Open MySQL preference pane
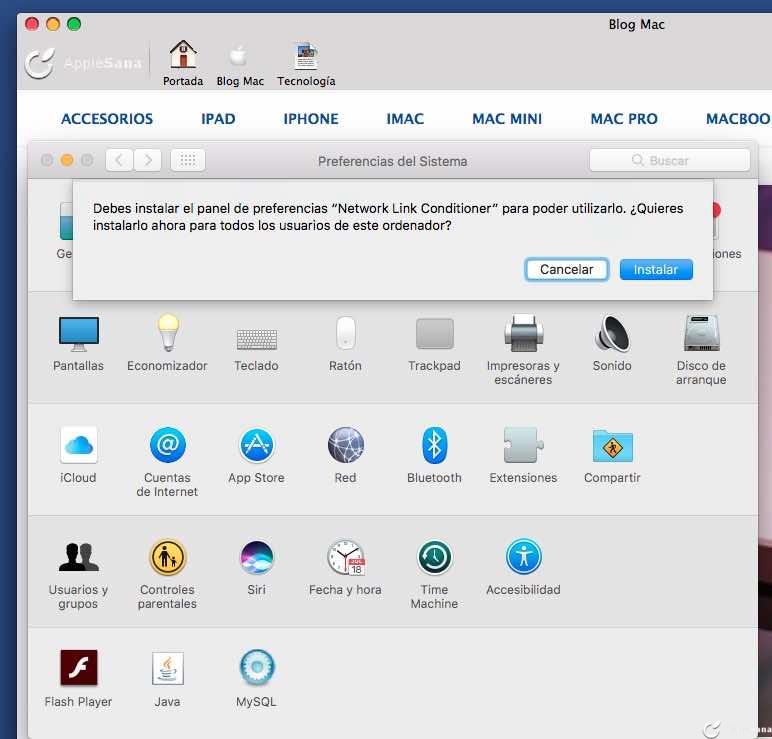The height and width of the screenshot is (739, 772). click(257, 679)
